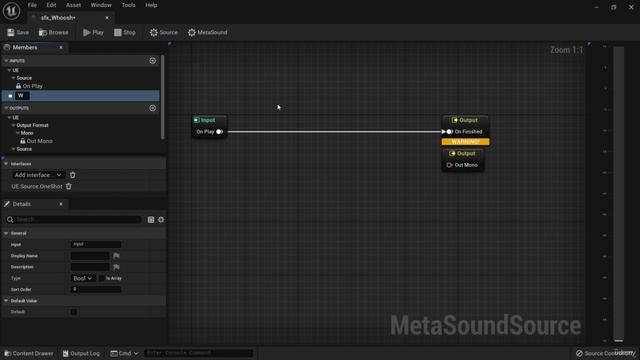Click the Unreal Engine logo icon

[x=11, y=11]
